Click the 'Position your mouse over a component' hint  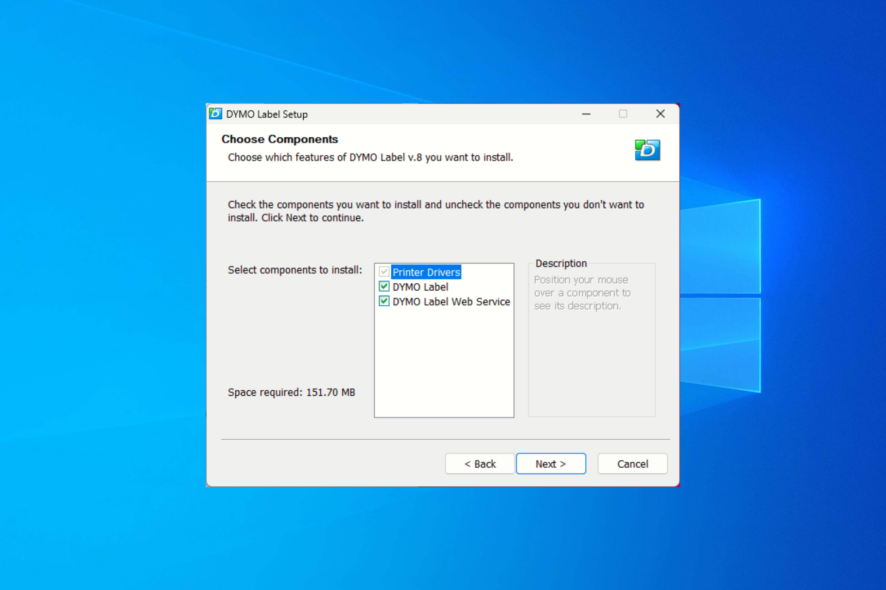coord(582,293)
